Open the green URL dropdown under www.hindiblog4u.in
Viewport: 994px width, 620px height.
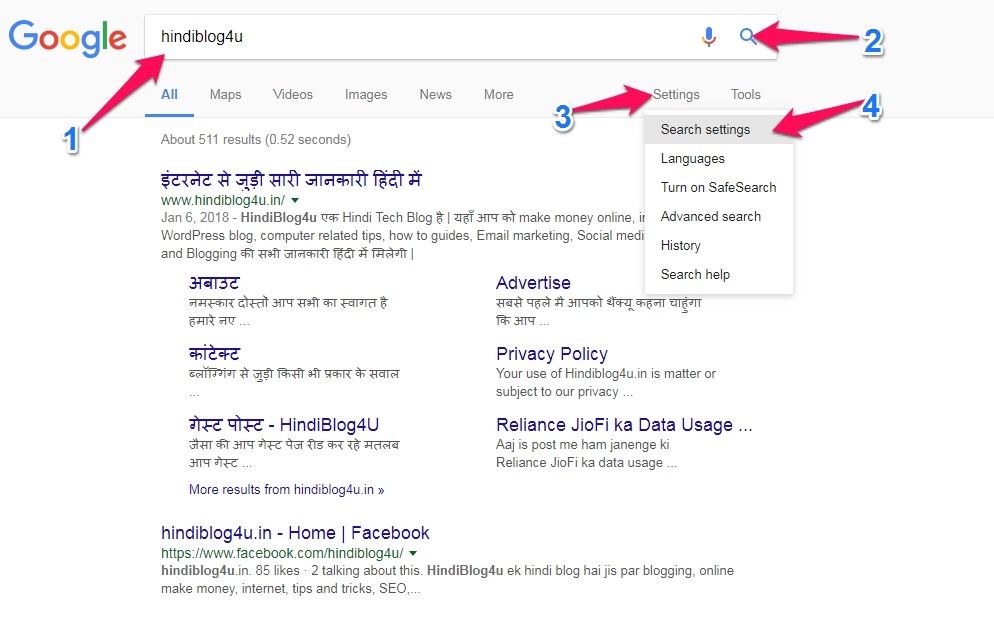coord(293,201)
